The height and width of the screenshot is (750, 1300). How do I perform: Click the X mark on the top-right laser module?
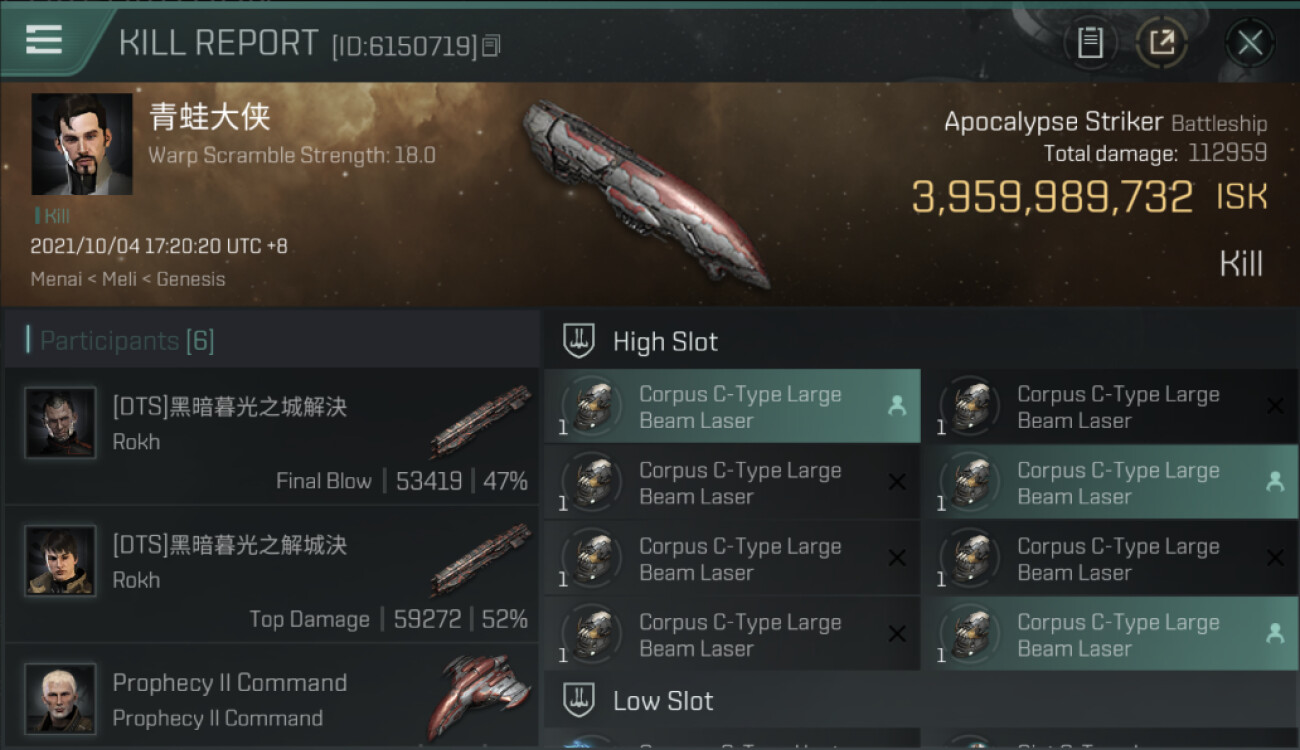pos(1275,406)
